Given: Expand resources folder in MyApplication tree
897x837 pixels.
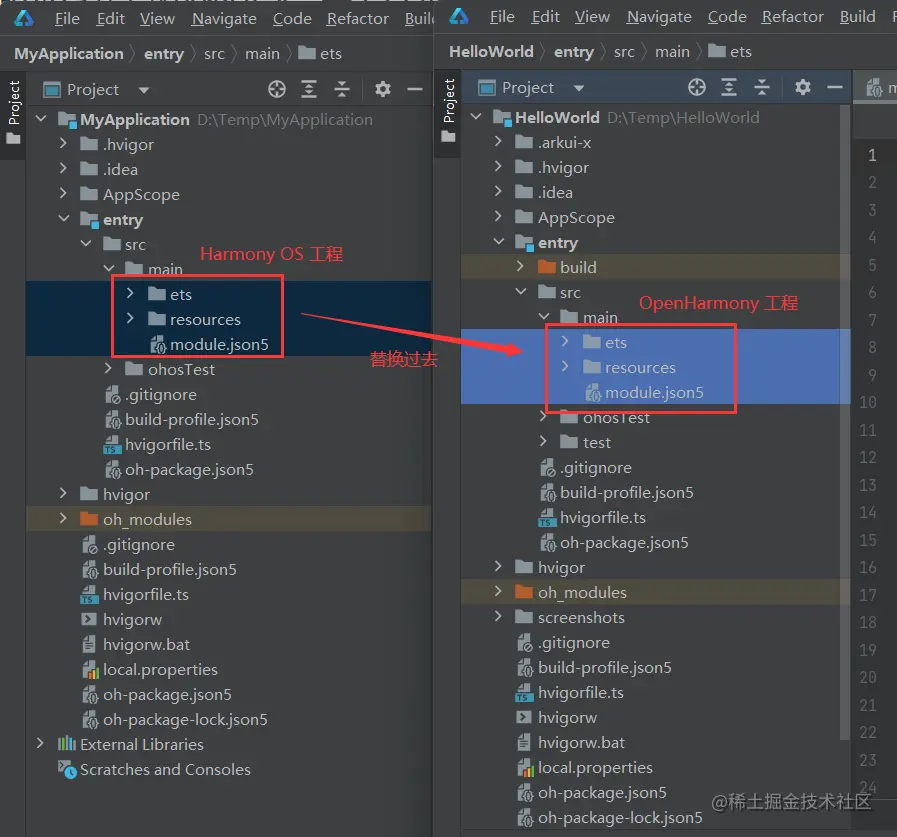Looking at the screenshot, I should [x=130, y=318].
